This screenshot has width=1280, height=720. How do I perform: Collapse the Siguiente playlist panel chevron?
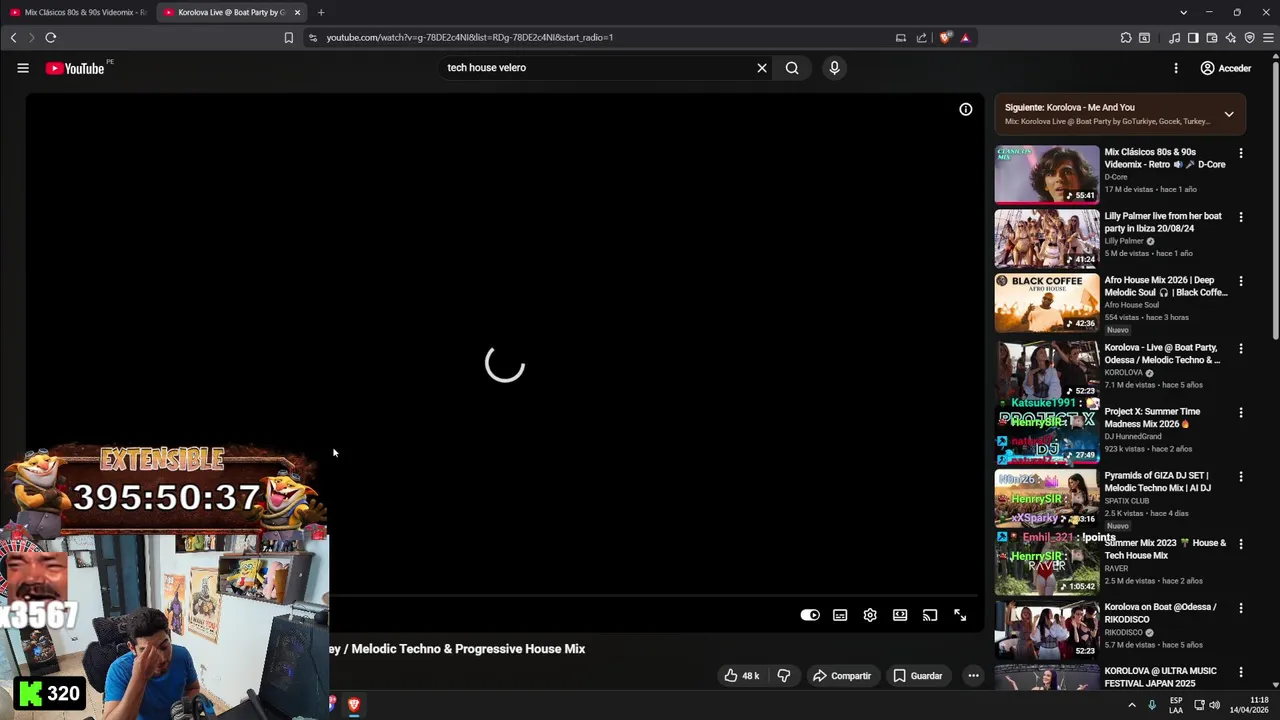1229,114
